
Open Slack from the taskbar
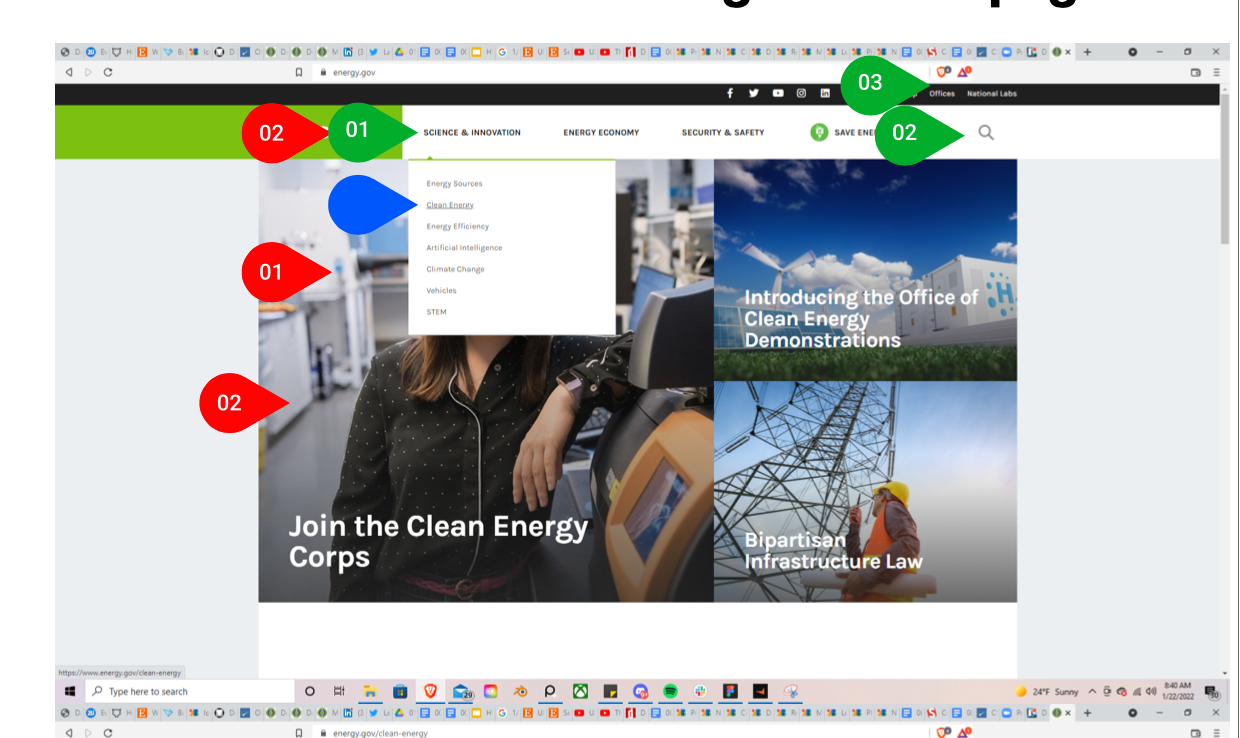click(700, 691)
